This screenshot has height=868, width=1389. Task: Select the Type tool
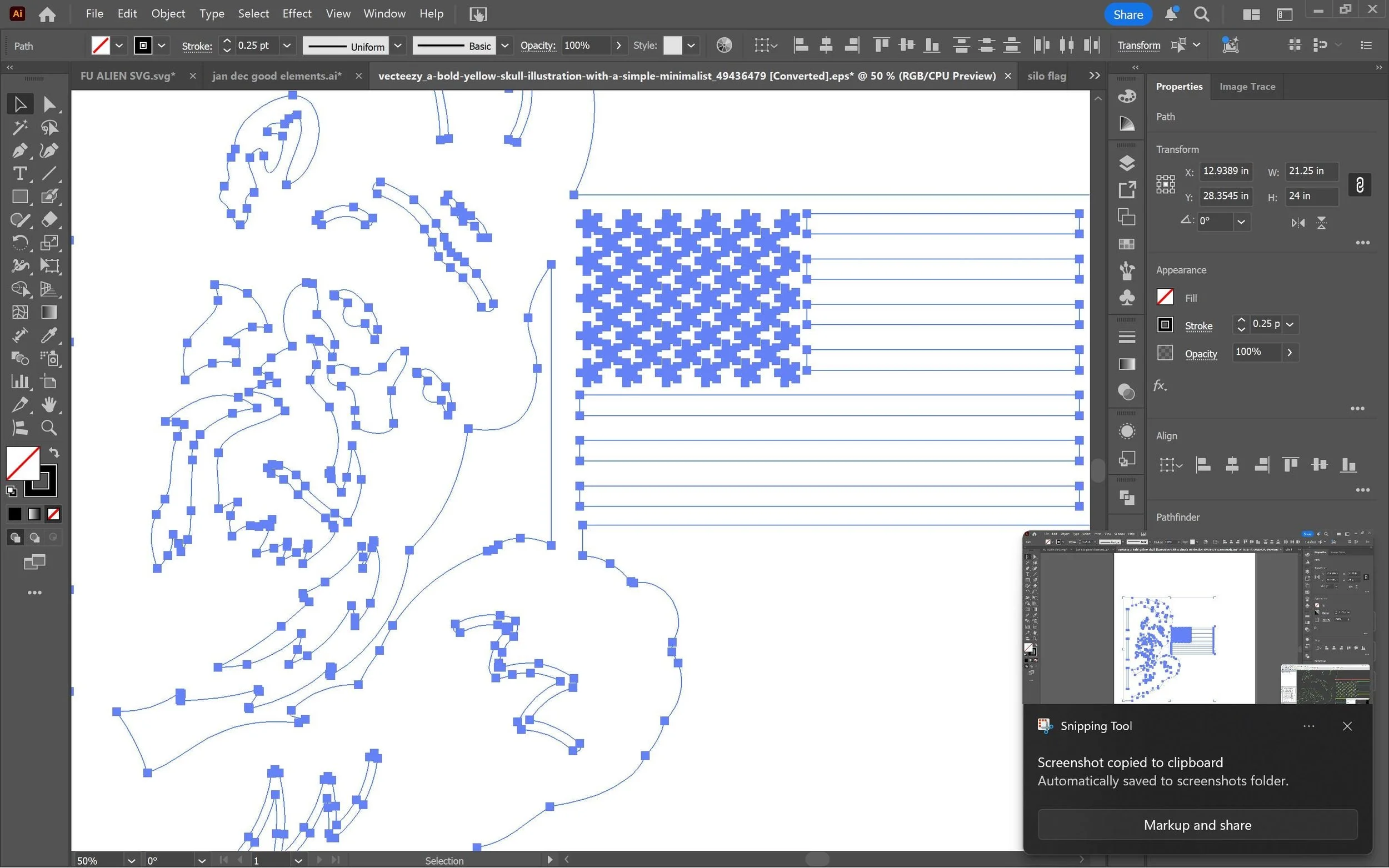[x=19, y=173]
